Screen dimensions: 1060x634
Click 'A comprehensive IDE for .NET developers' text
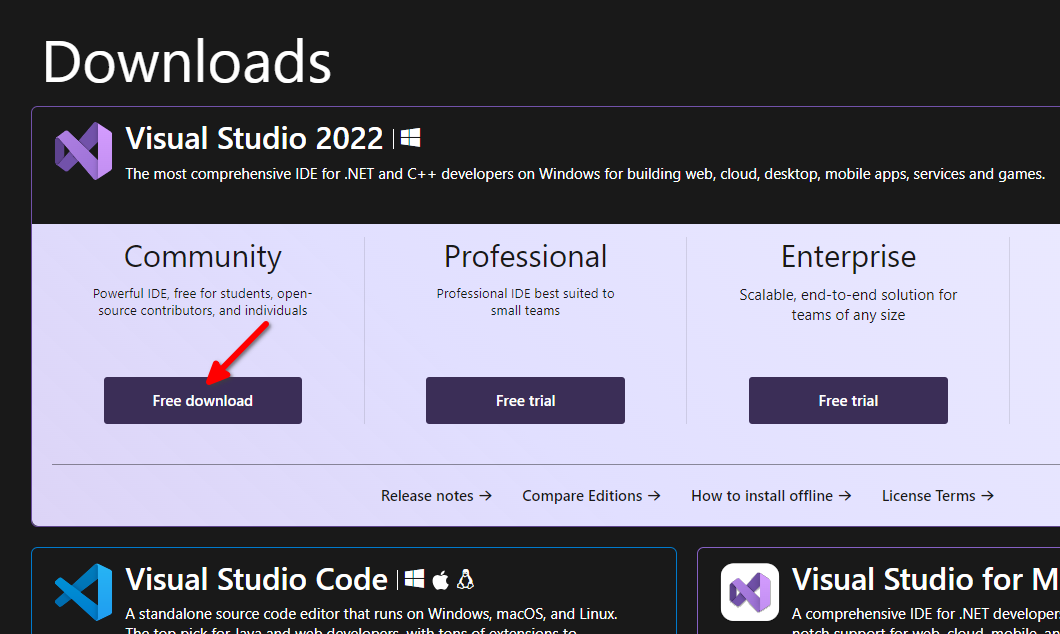[925, 622]
